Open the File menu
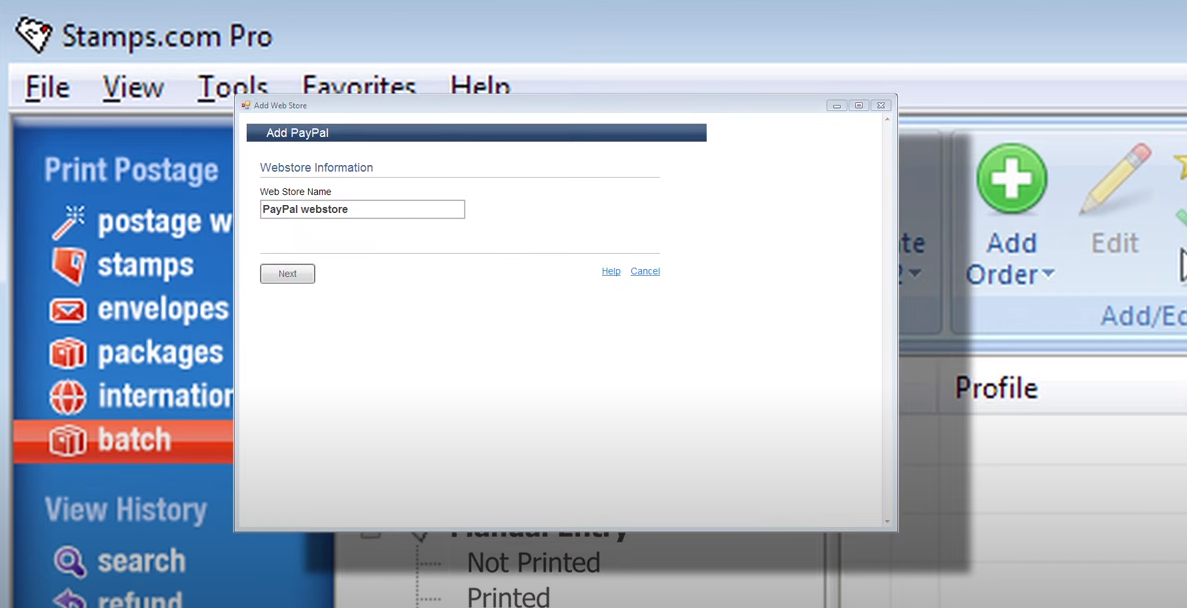The image size is (1187, 608). click(47, 87)
